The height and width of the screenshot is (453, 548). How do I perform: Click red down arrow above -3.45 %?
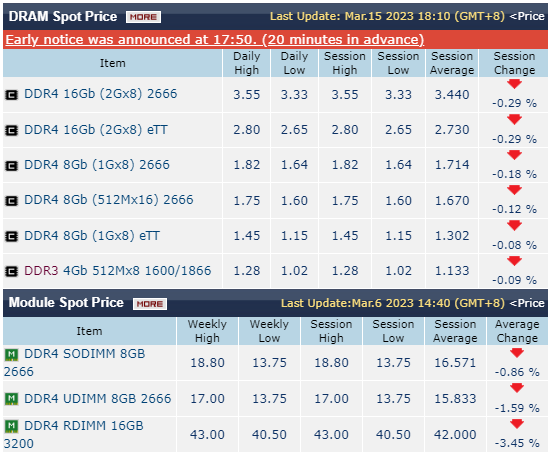(x=517, y=424)
